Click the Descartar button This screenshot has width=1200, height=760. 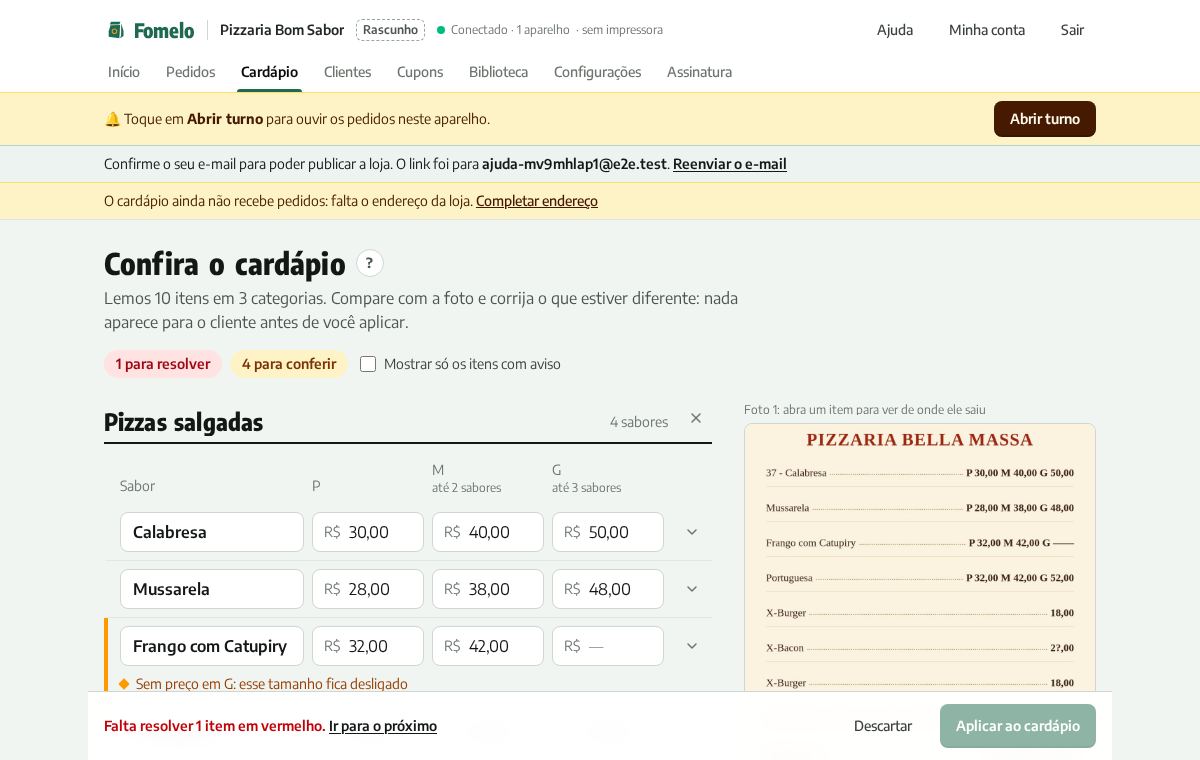(883, 726)
